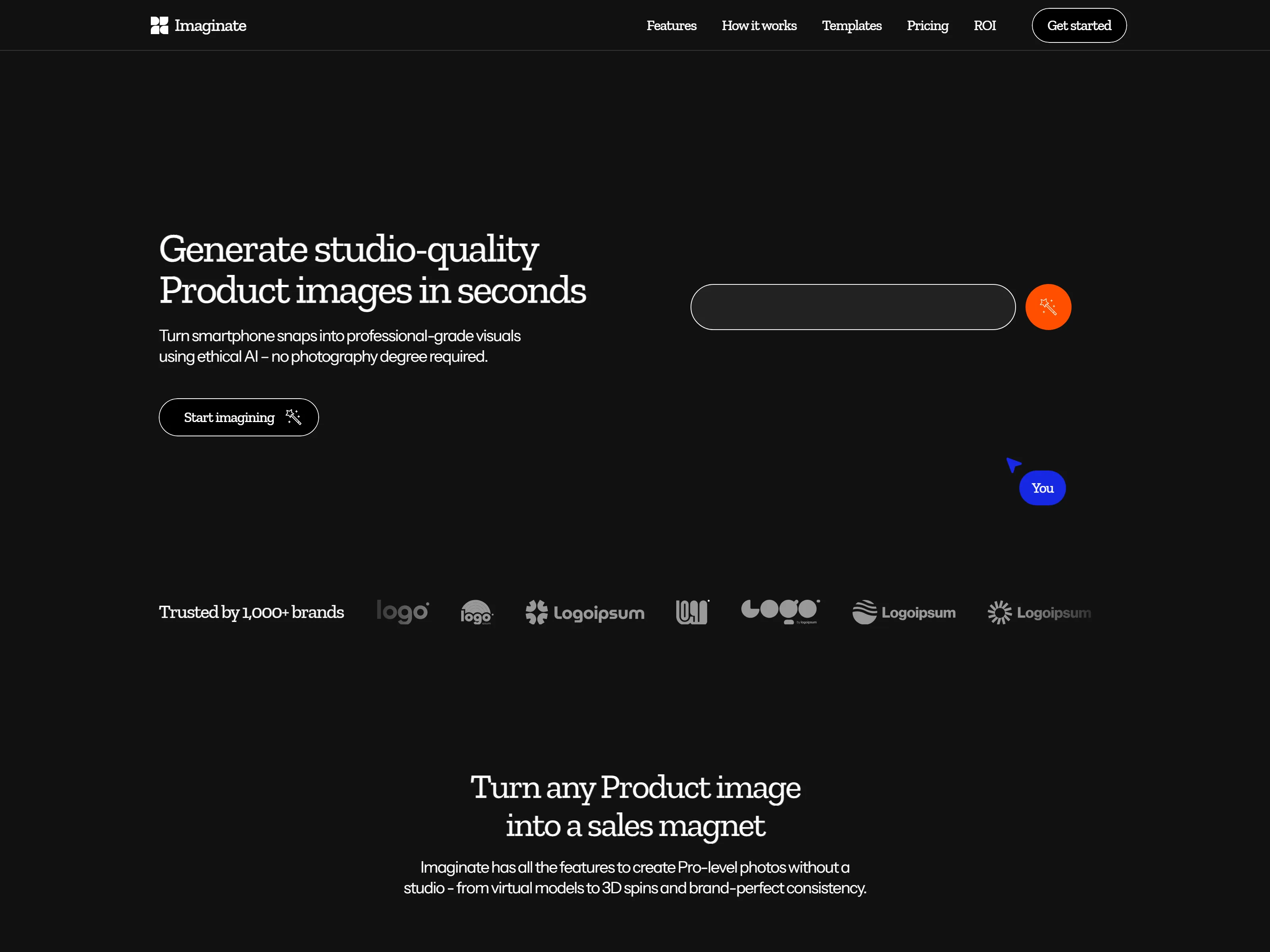This screenshot has width=1270, height=952.
Task: Click the blocky outlined letters brand logo
Action: [x=693, y=612]
